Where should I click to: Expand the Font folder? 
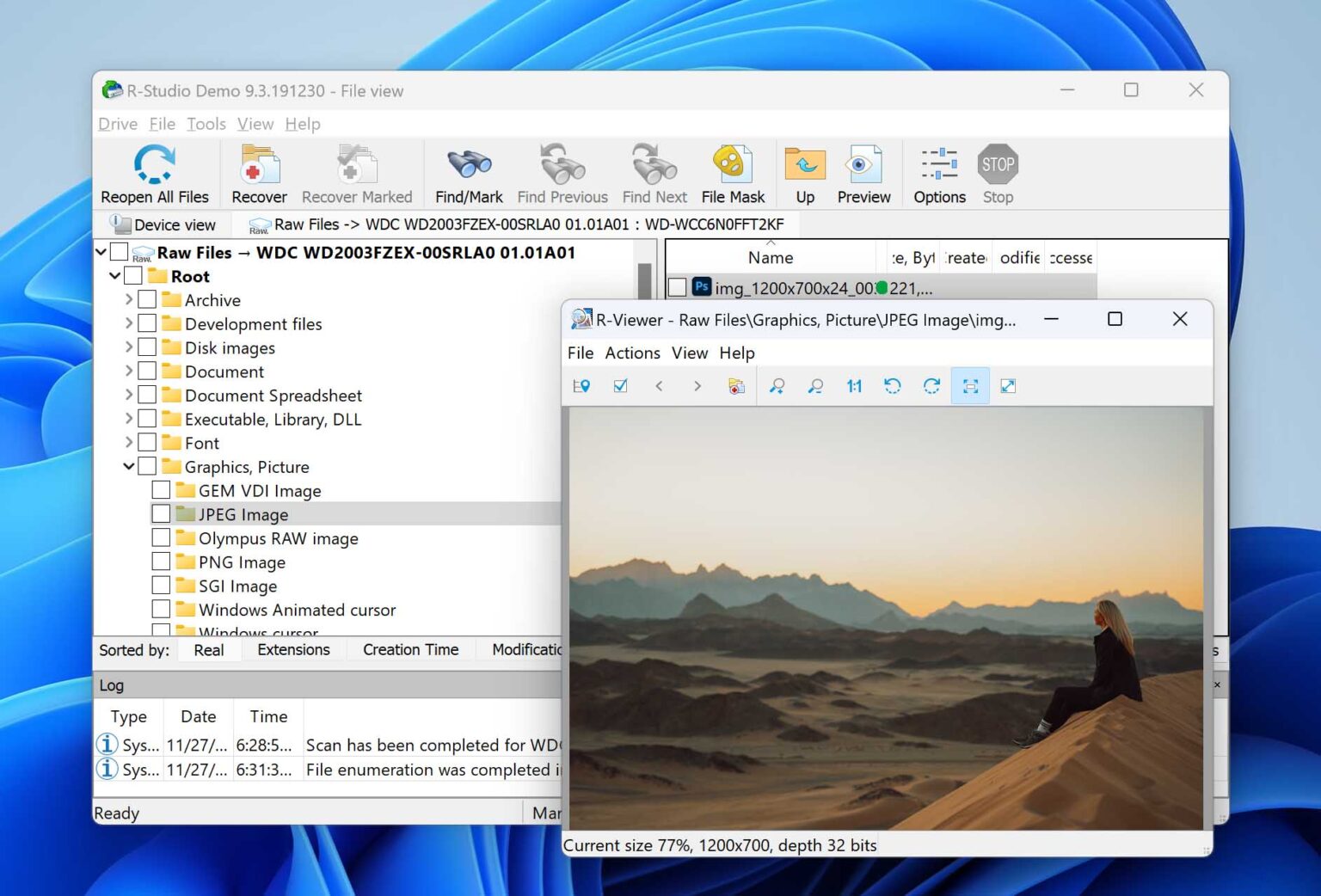click(x=127, y=442)
